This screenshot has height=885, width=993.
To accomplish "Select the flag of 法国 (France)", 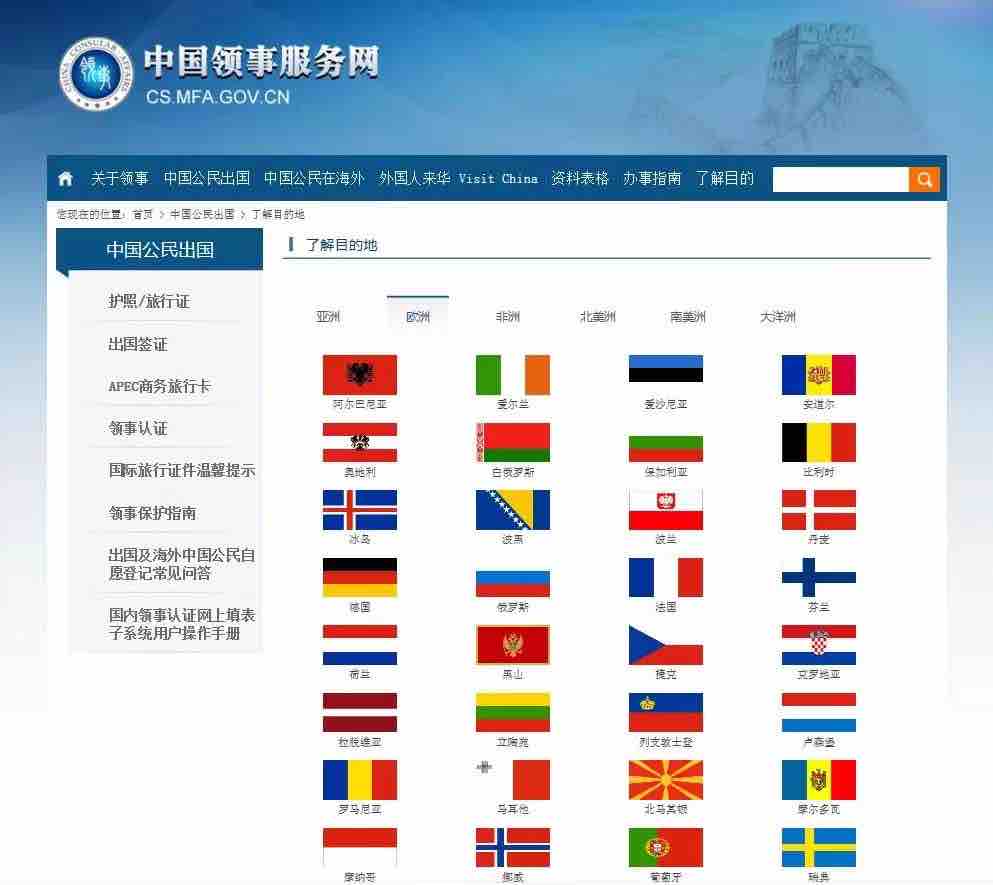I will [664, 578].
